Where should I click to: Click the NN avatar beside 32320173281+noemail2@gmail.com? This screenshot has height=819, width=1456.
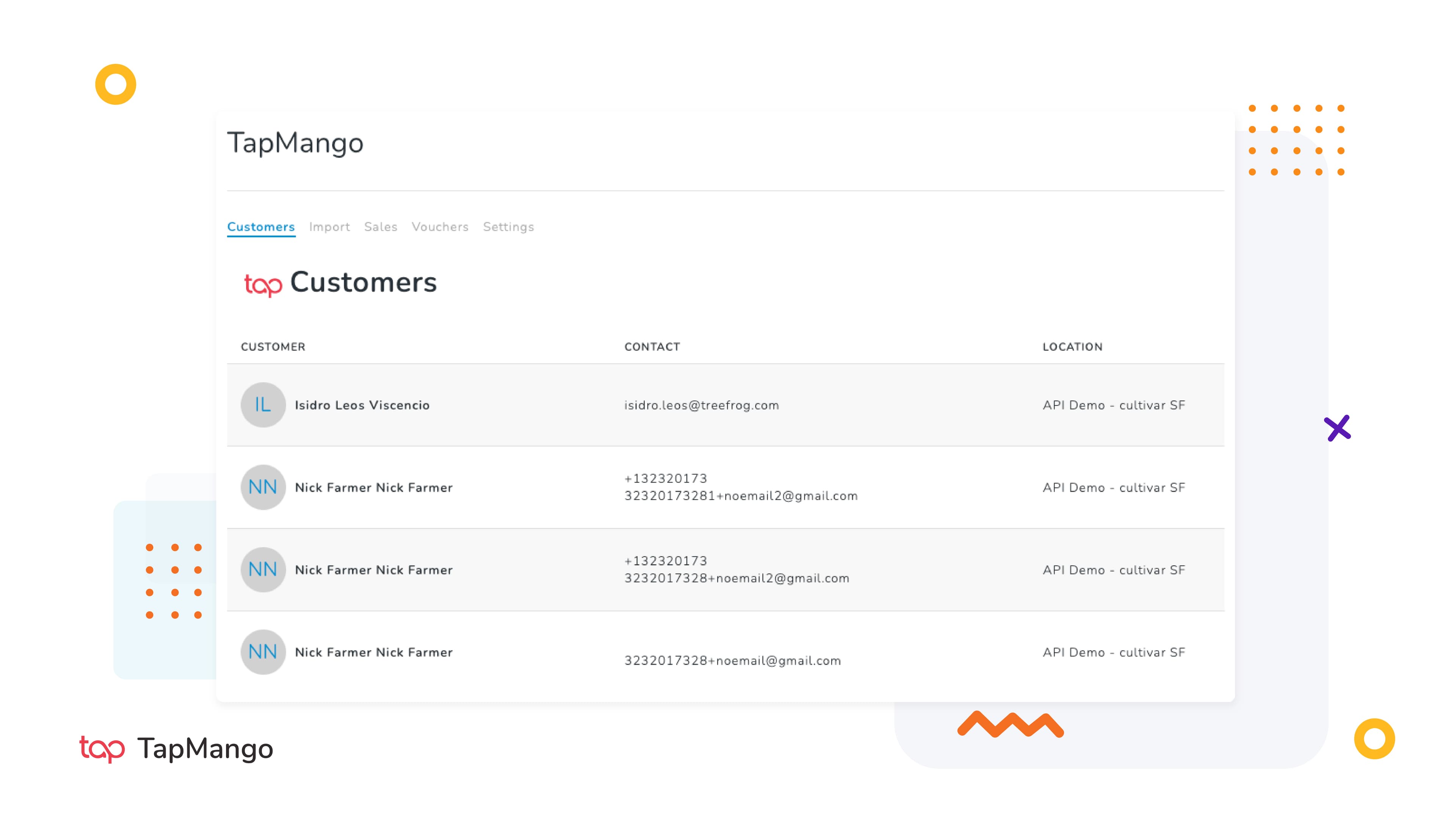[x=263, y=487]
